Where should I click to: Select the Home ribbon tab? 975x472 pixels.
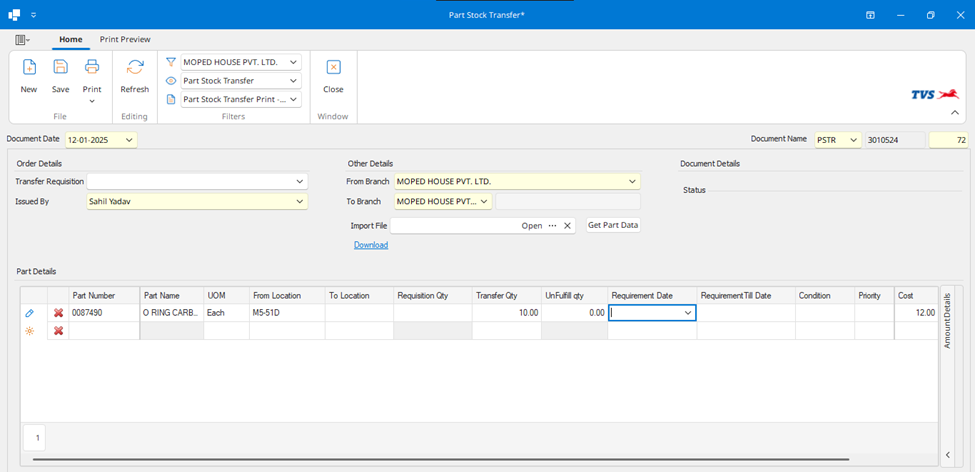point(70,39)
